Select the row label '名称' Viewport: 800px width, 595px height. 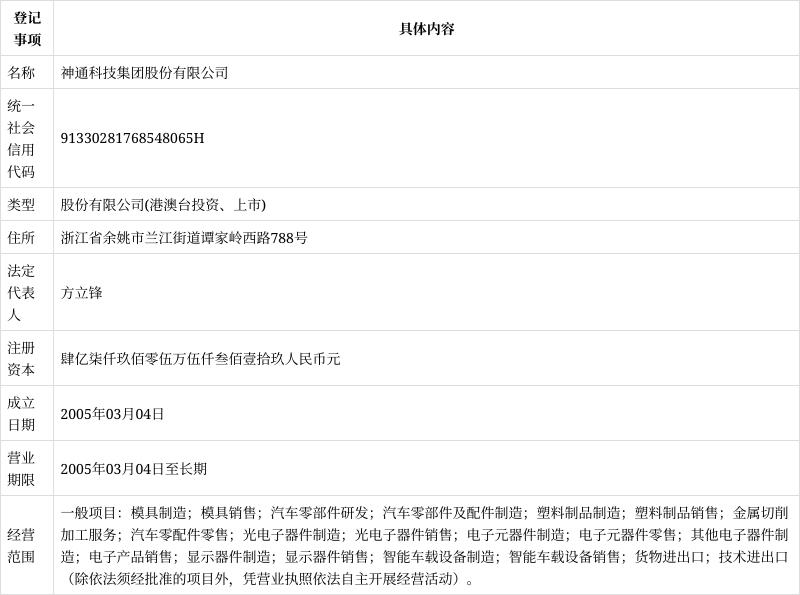coord(21,72)
